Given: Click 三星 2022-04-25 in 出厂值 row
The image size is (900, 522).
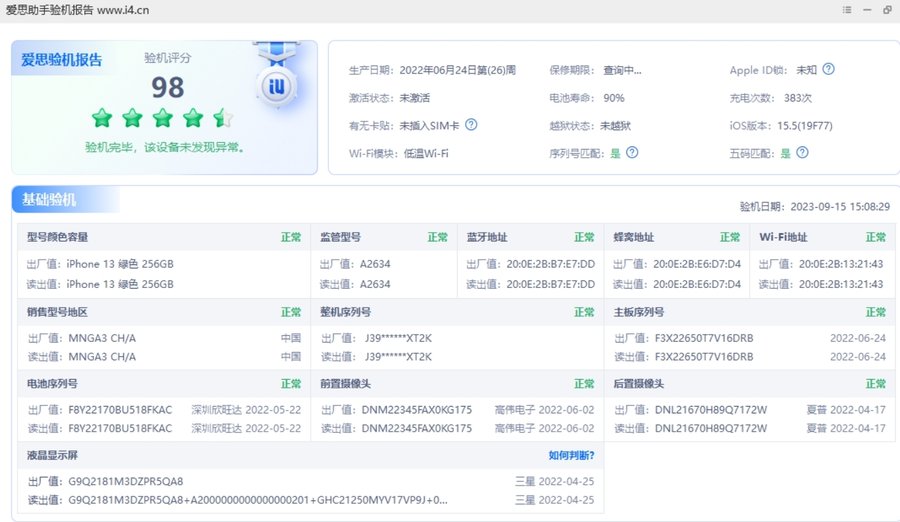Looking at the screenshot, I should pyautogui.click(x=554, y=481).
